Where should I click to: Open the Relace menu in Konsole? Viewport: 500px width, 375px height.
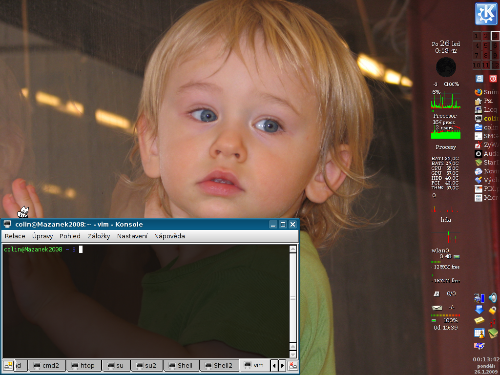pos(15,236)
